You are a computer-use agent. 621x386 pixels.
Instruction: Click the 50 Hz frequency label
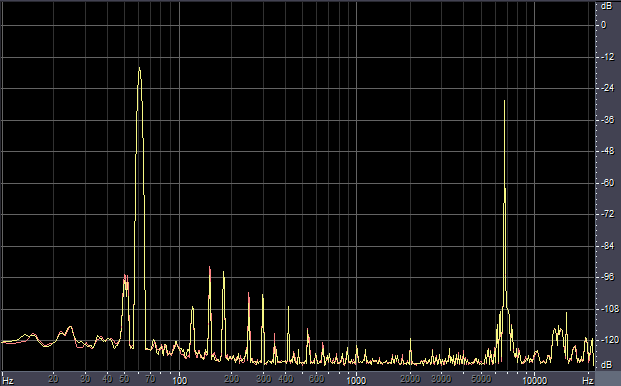pos(124,379)
